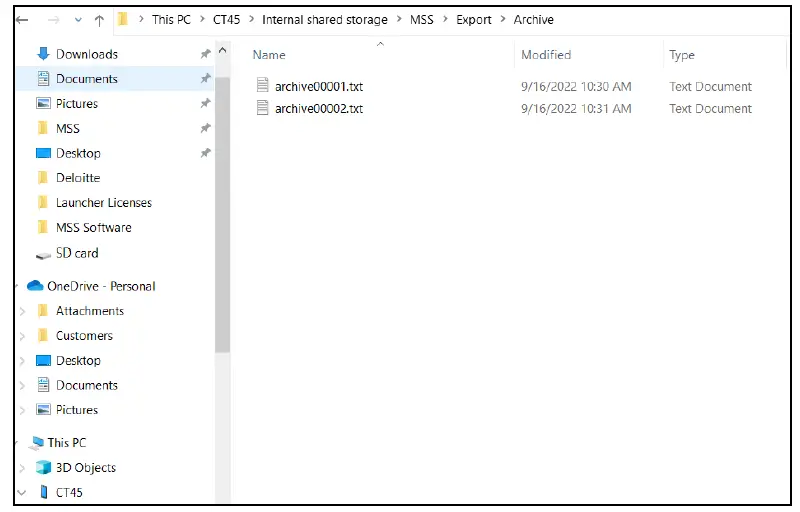This screenshot has width=800, height=512.
Task: Click the CT45 device icon in sidebar
Action: [43, 492]
